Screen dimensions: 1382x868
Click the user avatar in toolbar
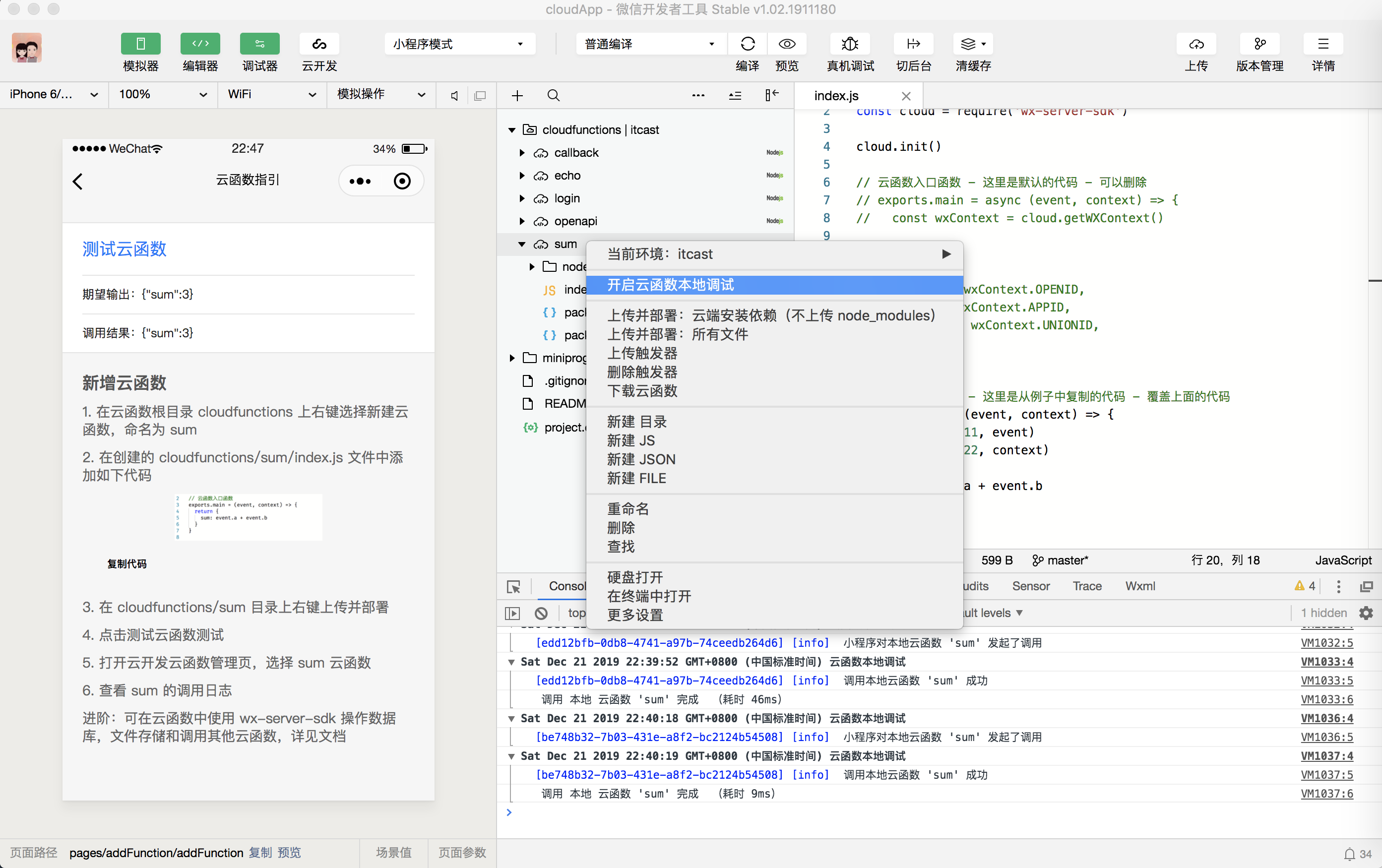27,48
